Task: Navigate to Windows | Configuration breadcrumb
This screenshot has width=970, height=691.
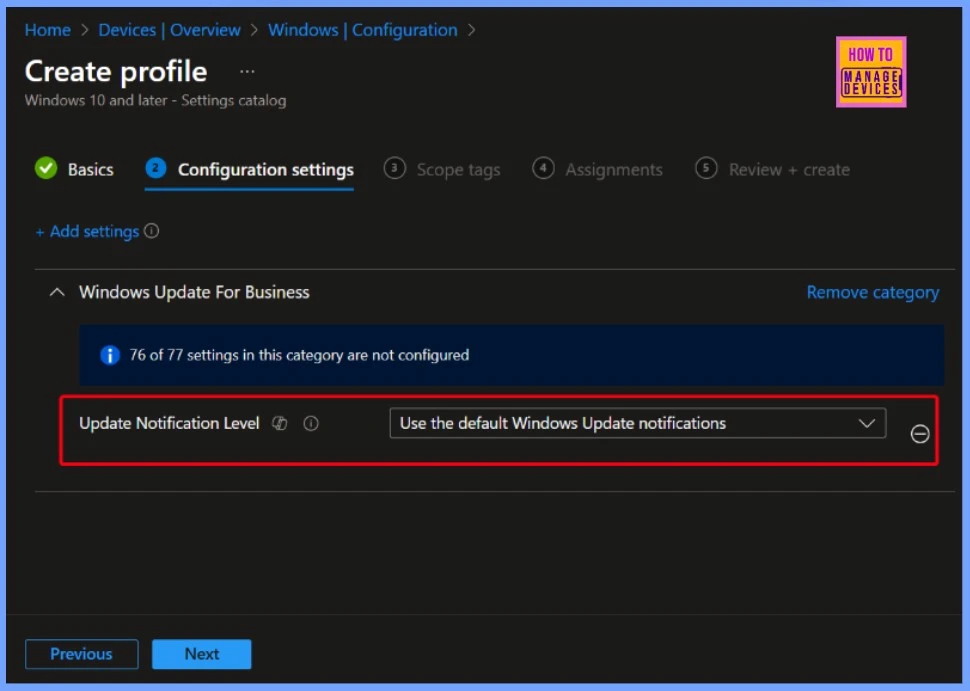Action: tap(363, 30)
